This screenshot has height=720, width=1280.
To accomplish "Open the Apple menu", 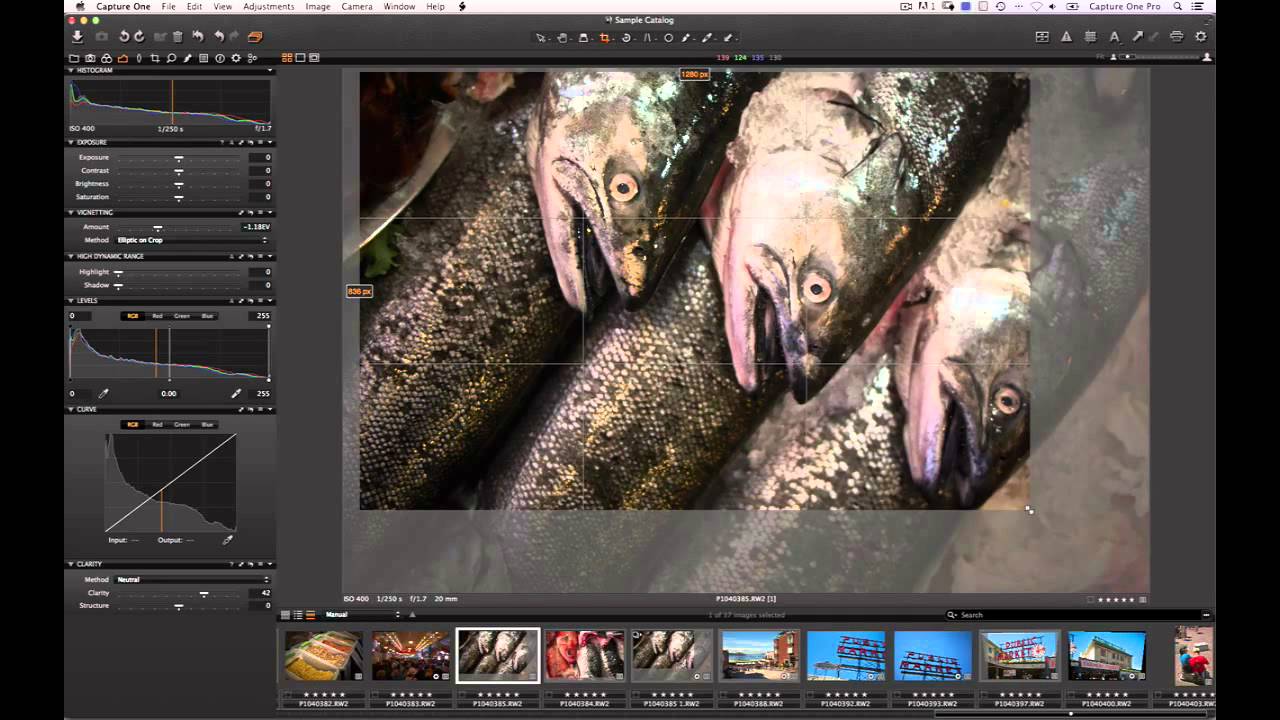I will pos(80,7).
